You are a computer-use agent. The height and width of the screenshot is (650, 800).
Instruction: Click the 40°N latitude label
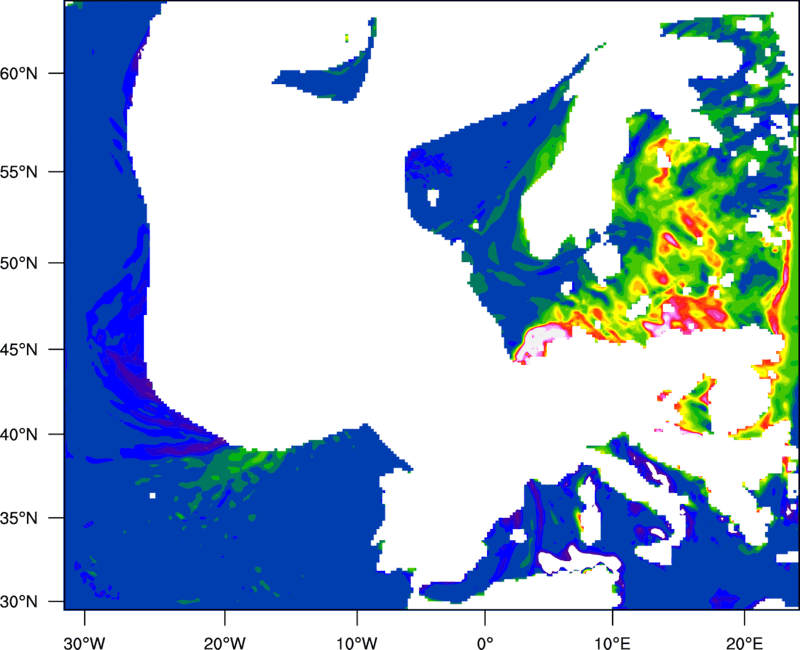coord(19,434)
